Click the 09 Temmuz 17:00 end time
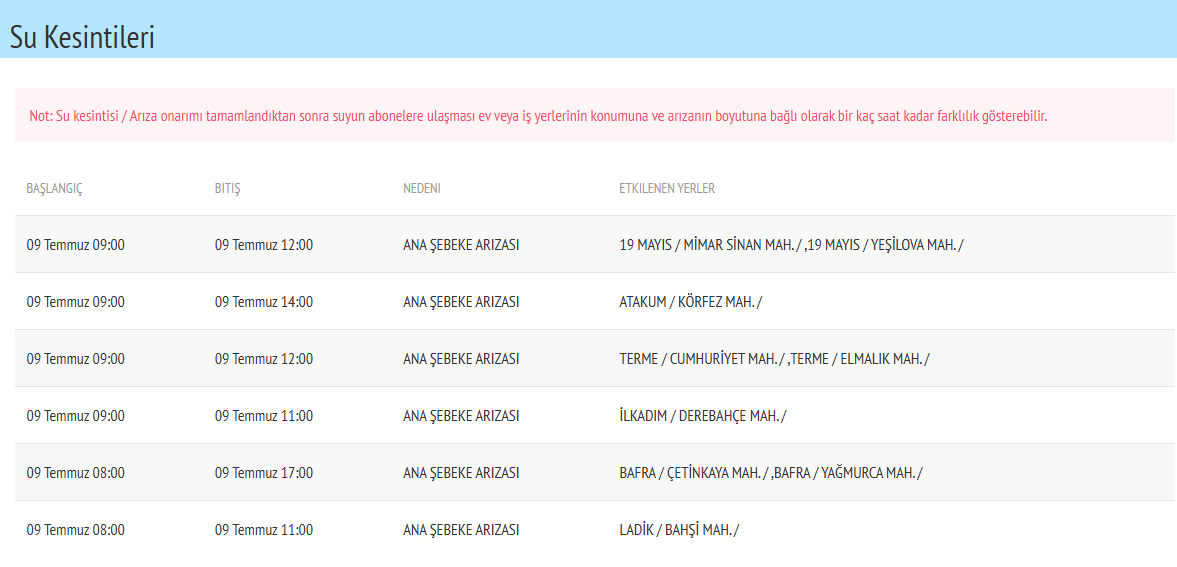Screen dimensions: 1177x567 click(263, 473)
